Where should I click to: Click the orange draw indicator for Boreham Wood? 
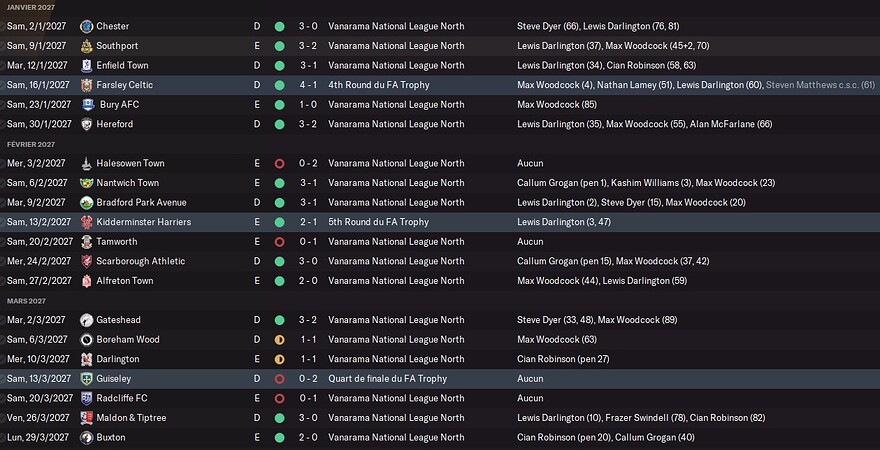coord(279,340)
